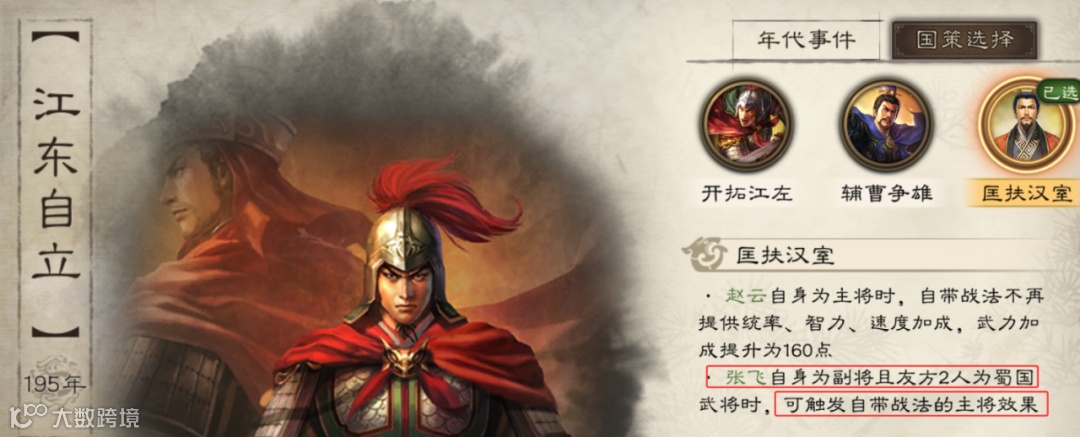Select the 国策选择 tab
The width and height of the screenshot is (1080, 437).
tap(964, 39)
